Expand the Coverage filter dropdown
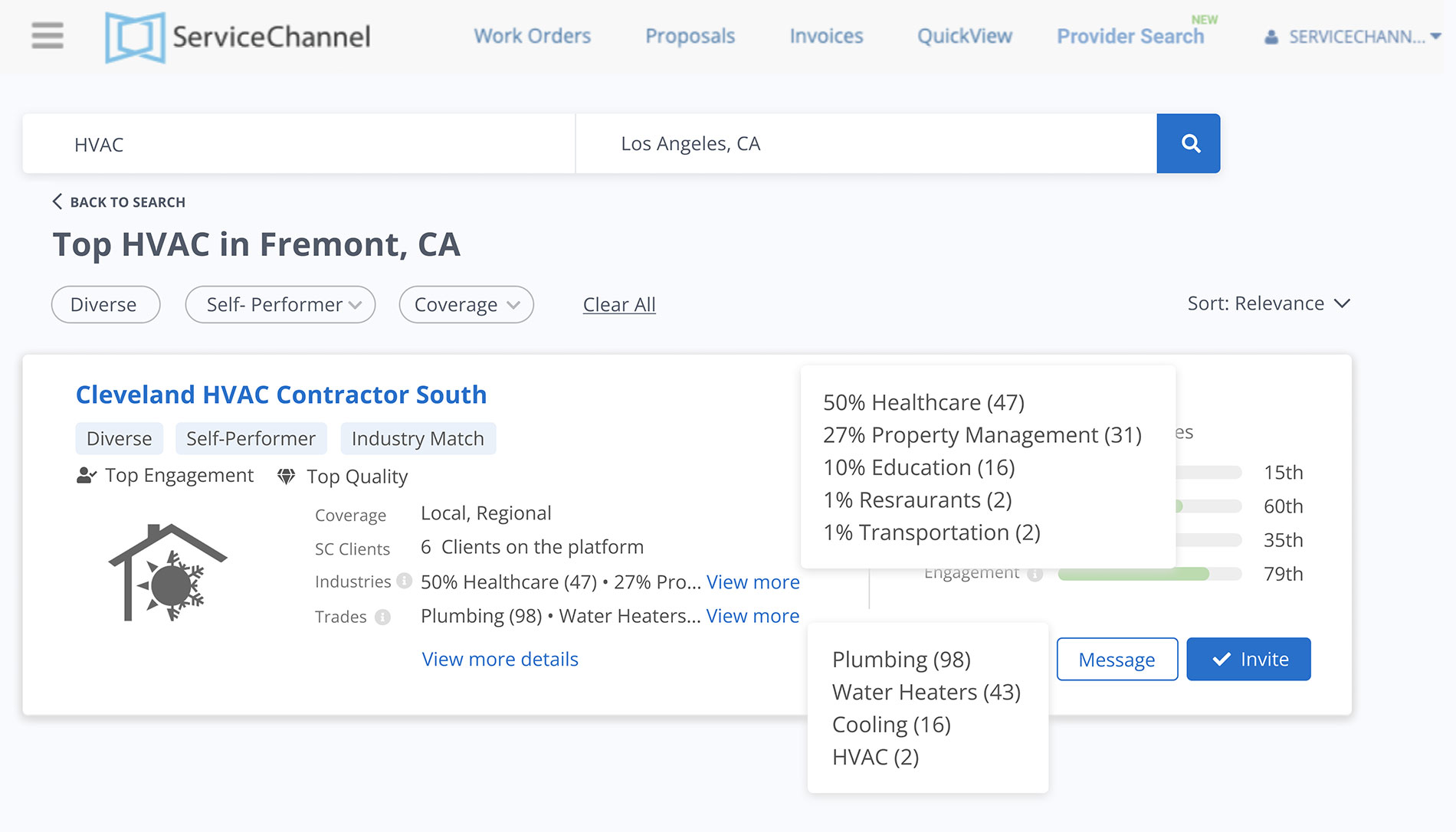The image size is (1456, 832). [466, 305]
